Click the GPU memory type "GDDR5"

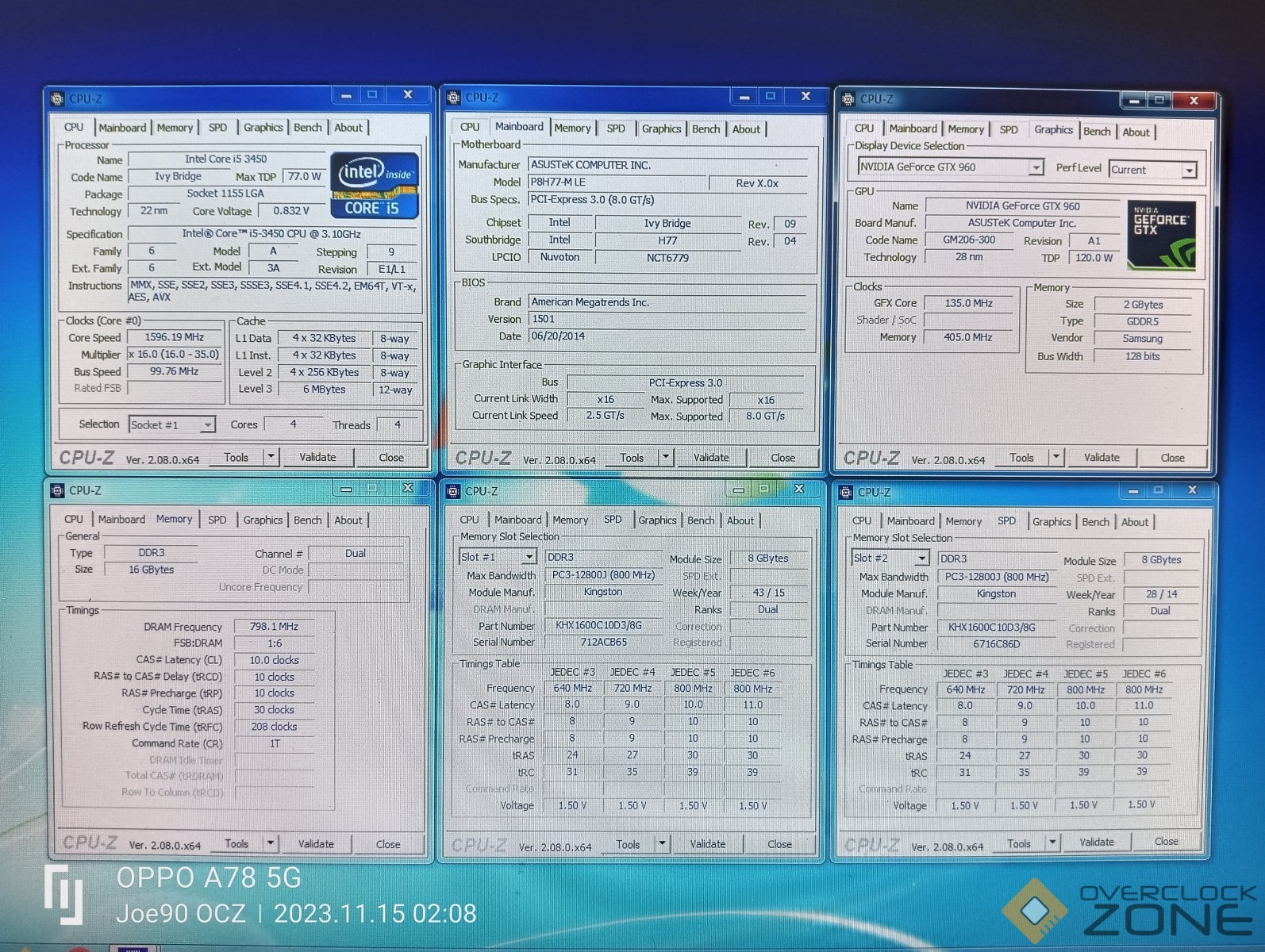pos(1143,321)
